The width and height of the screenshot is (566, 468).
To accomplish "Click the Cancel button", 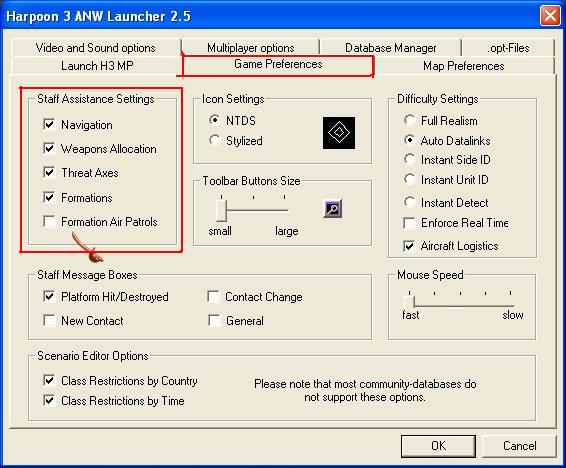I will tap(519, 446).
